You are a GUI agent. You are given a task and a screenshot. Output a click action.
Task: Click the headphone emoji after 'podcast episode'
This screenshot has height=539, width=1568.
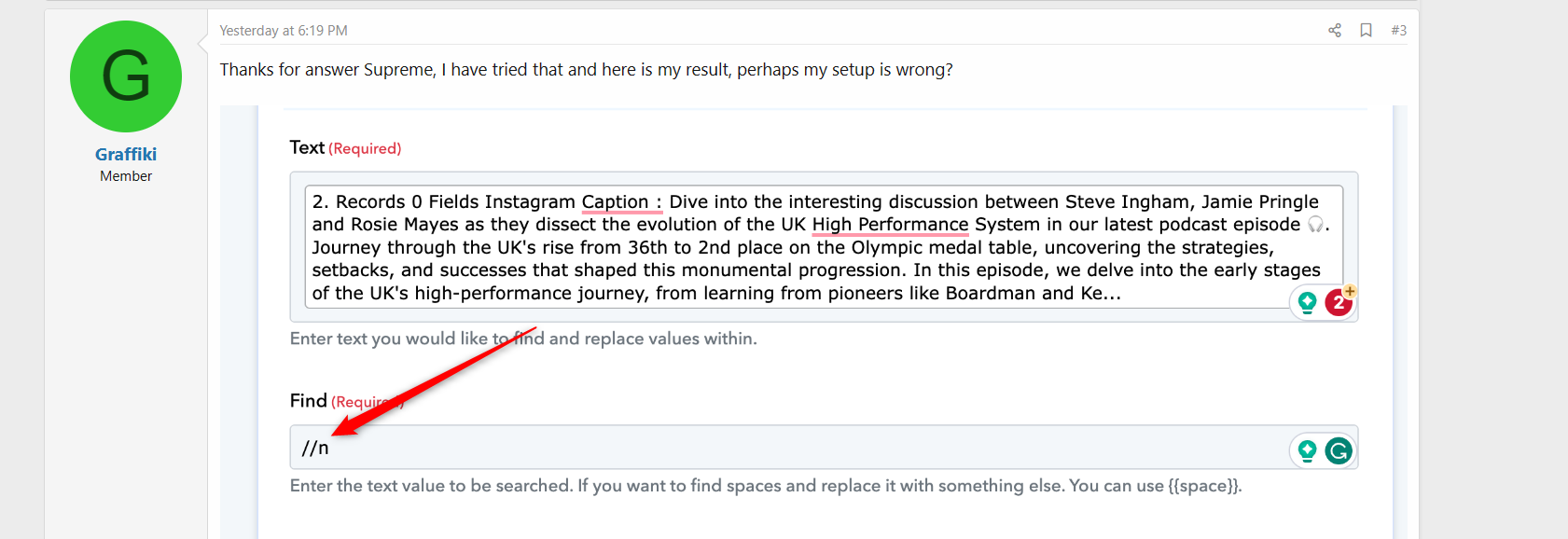(1315, 225)
